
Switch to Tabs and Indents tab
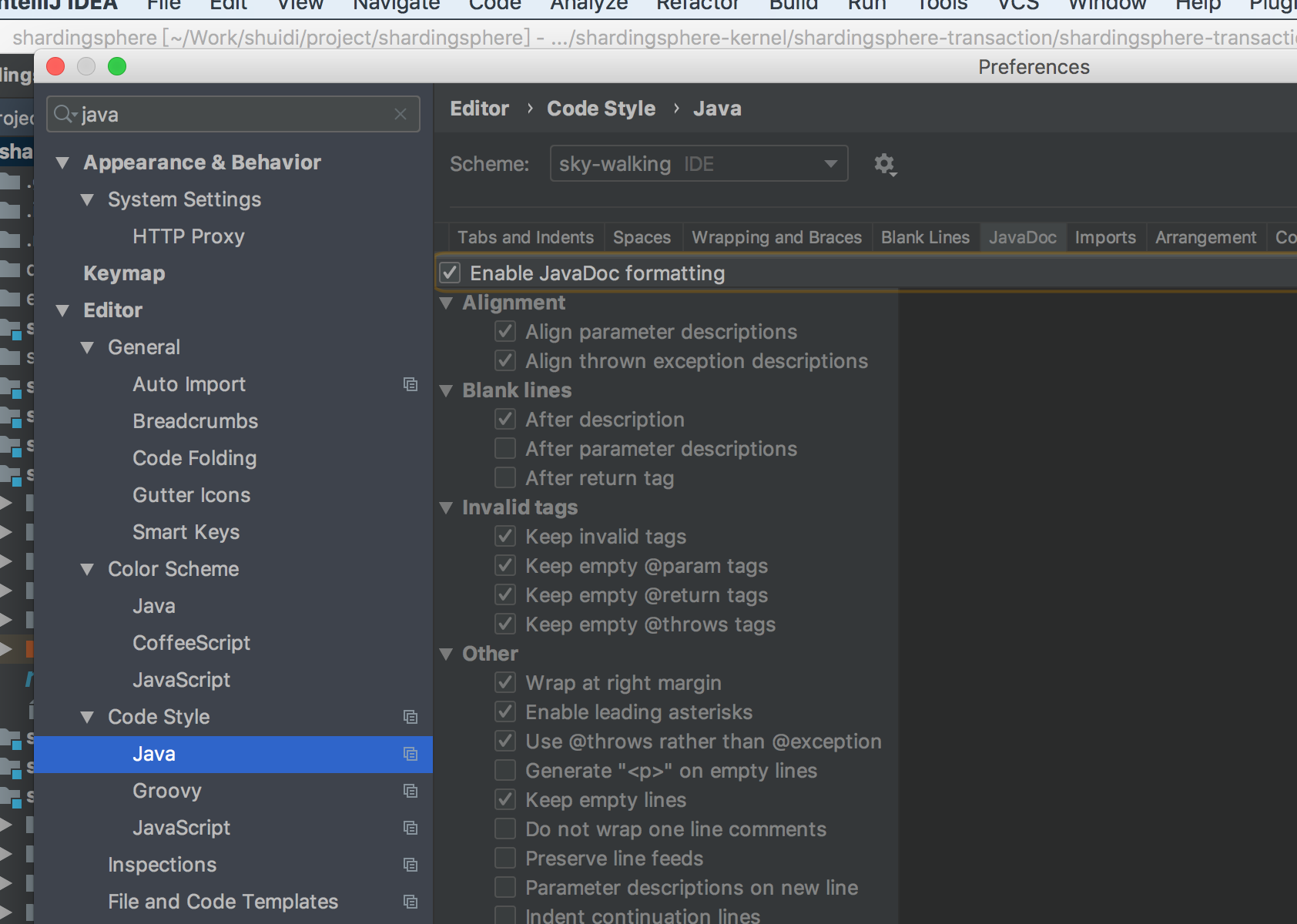[526, 237]
